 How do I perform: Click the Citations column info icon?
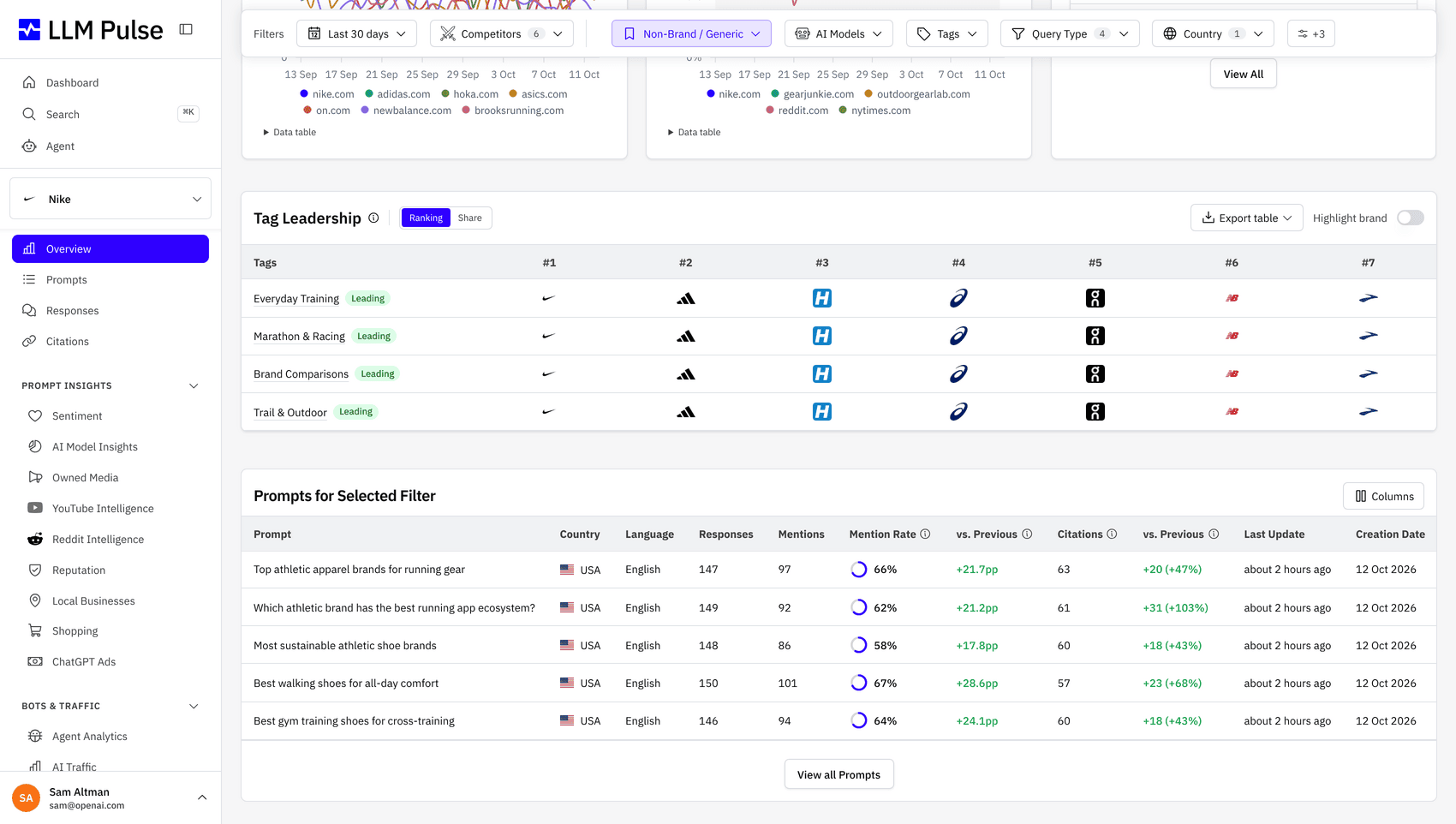[1112, 534]
